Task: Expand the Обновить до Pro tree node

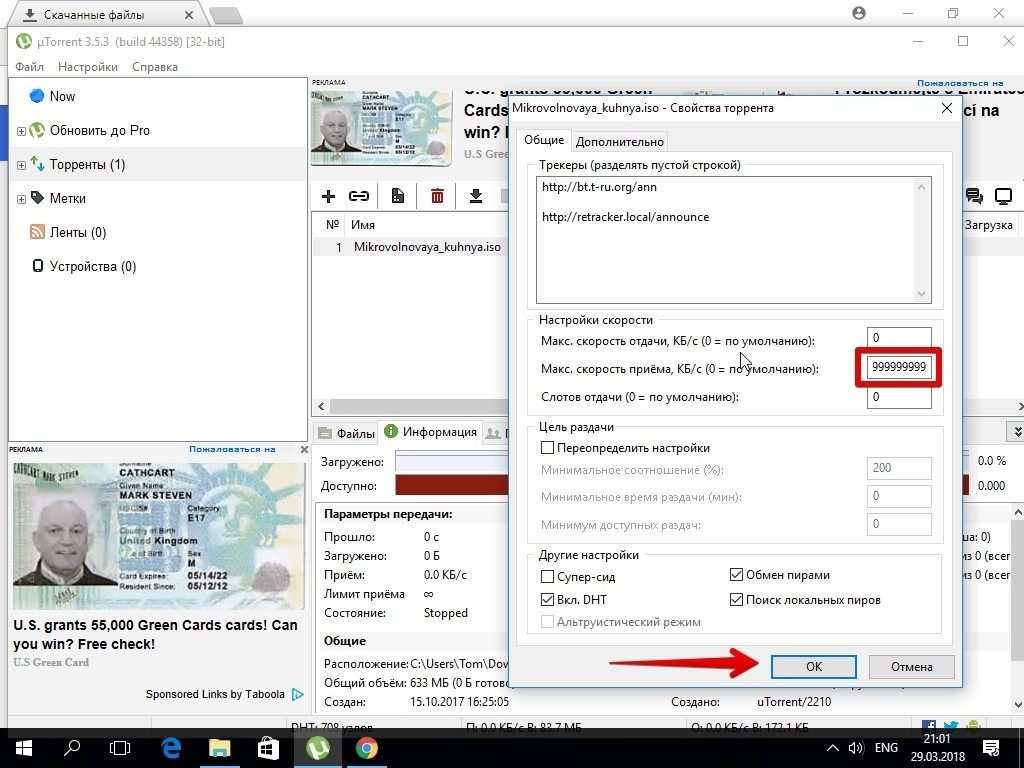Action: point(21,131)
